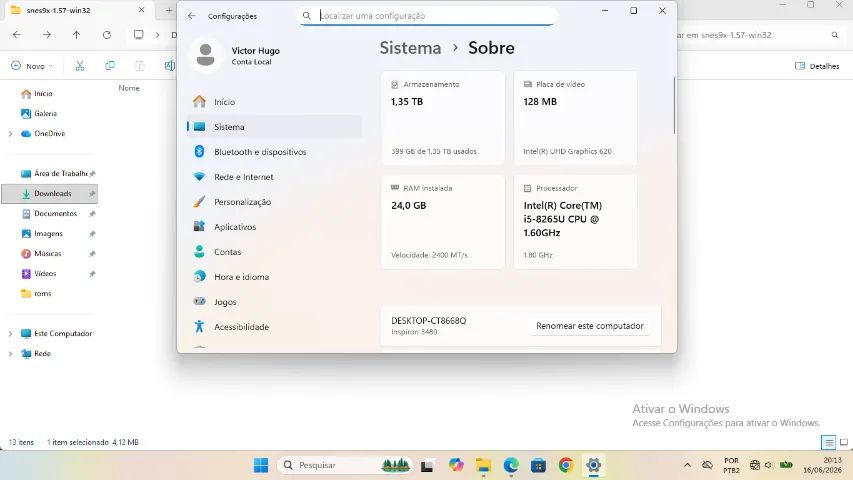Click Detalhes pane button in Explorer
The image size is (853, 480).
point(817,66)
